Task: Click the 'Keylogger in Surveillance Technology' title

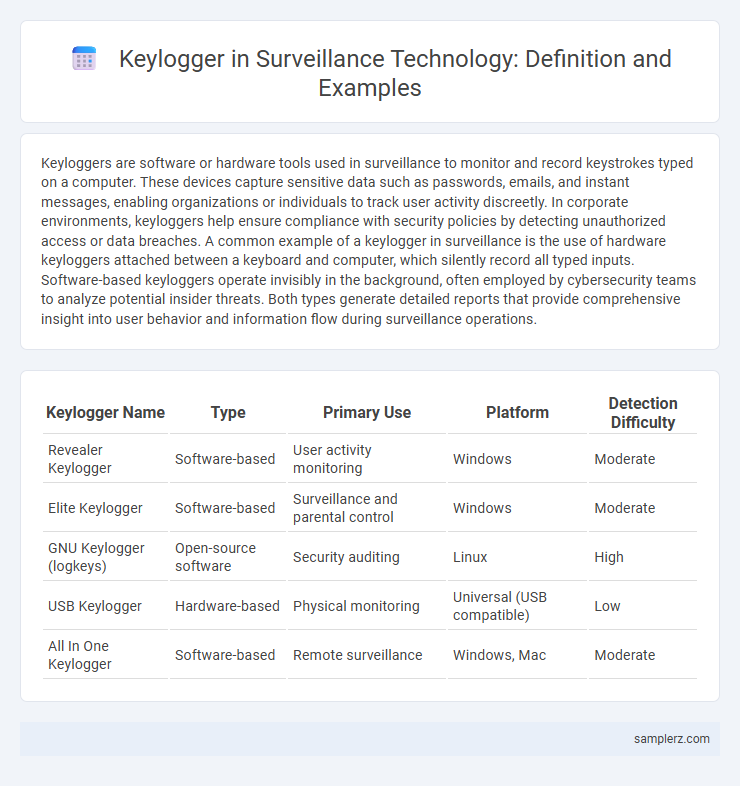Action: (x=395, y=73)
